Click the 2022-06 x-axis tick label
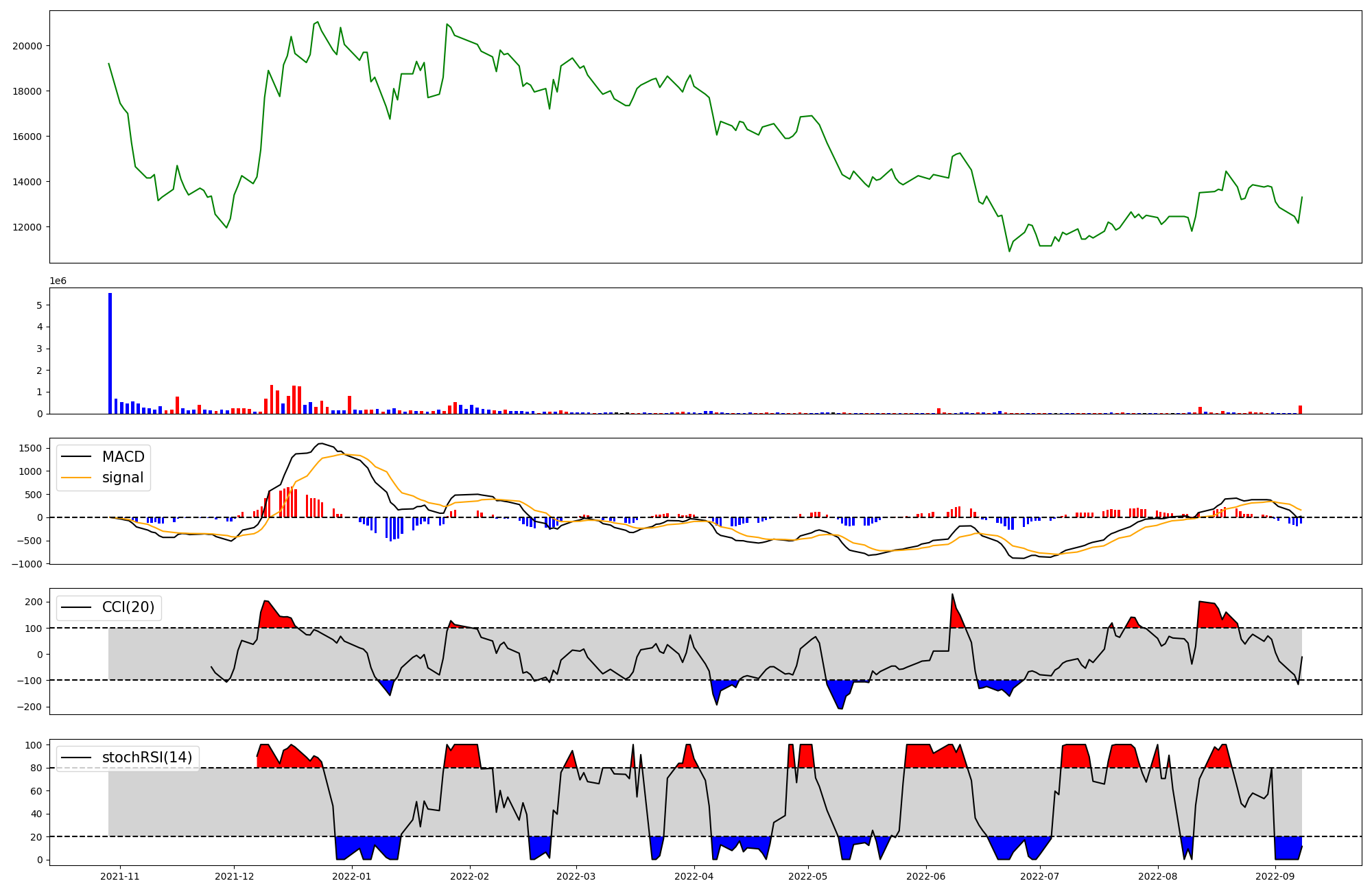The height and width of the screenshot is (892, 1372). (x=926, y=876)
